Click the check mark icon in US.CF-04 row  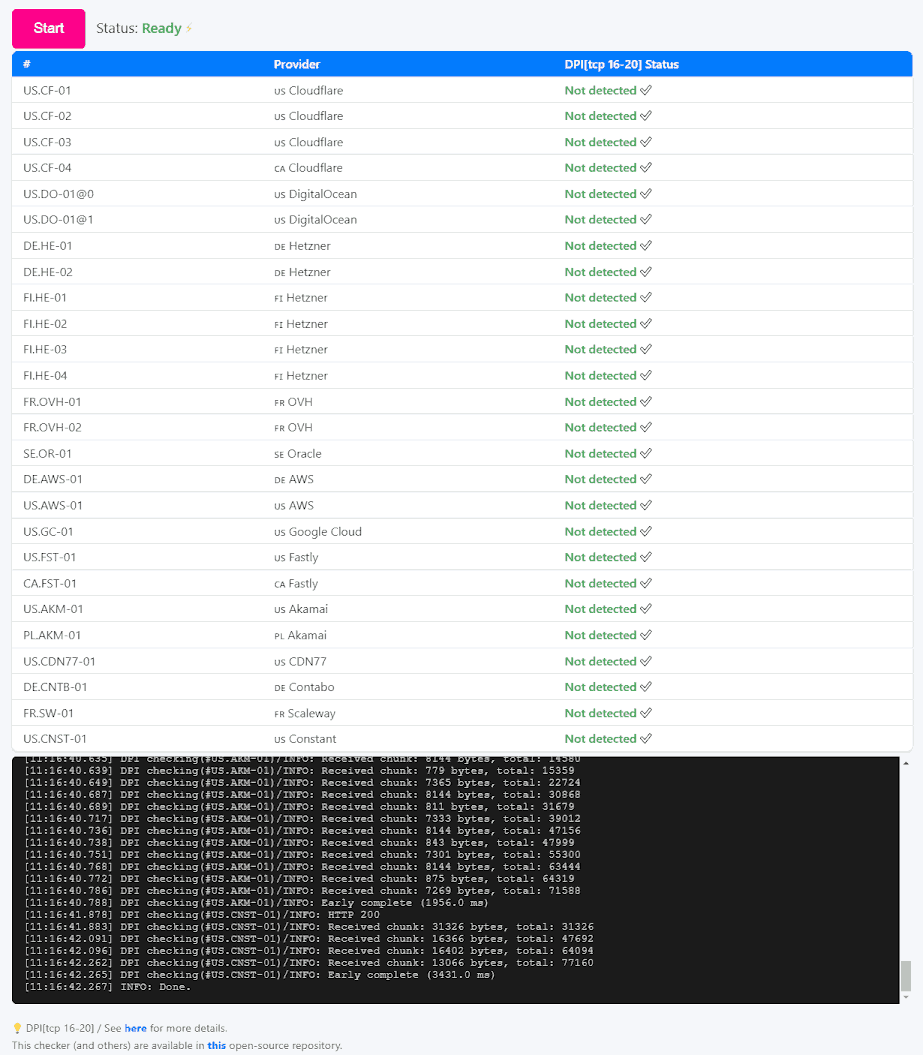(x=646, y=168)
